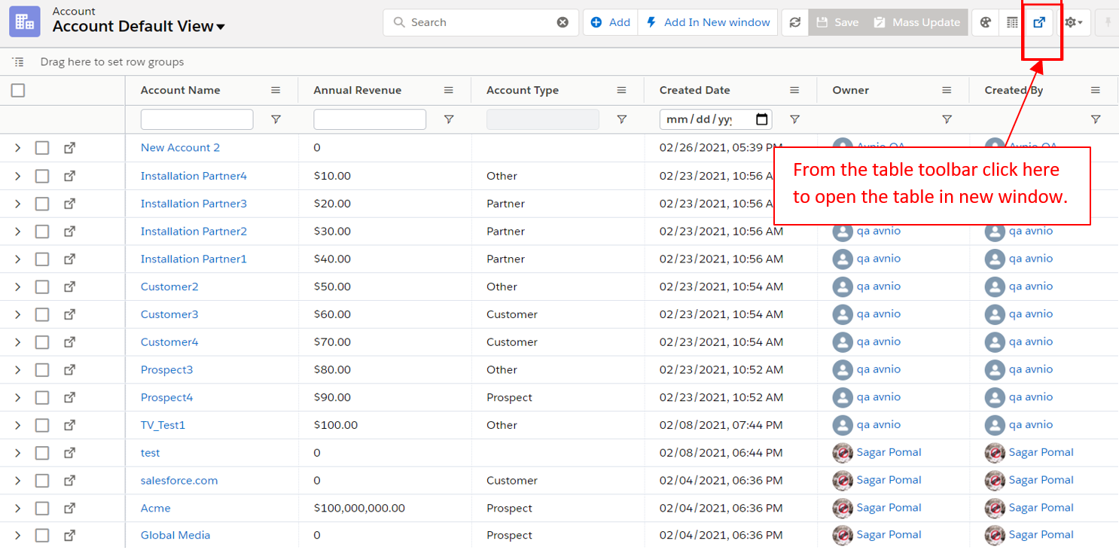1119x548 pixels.
Task: Clear the search box with the X icon
Action: pyautogui.click(x=563, y=22)
